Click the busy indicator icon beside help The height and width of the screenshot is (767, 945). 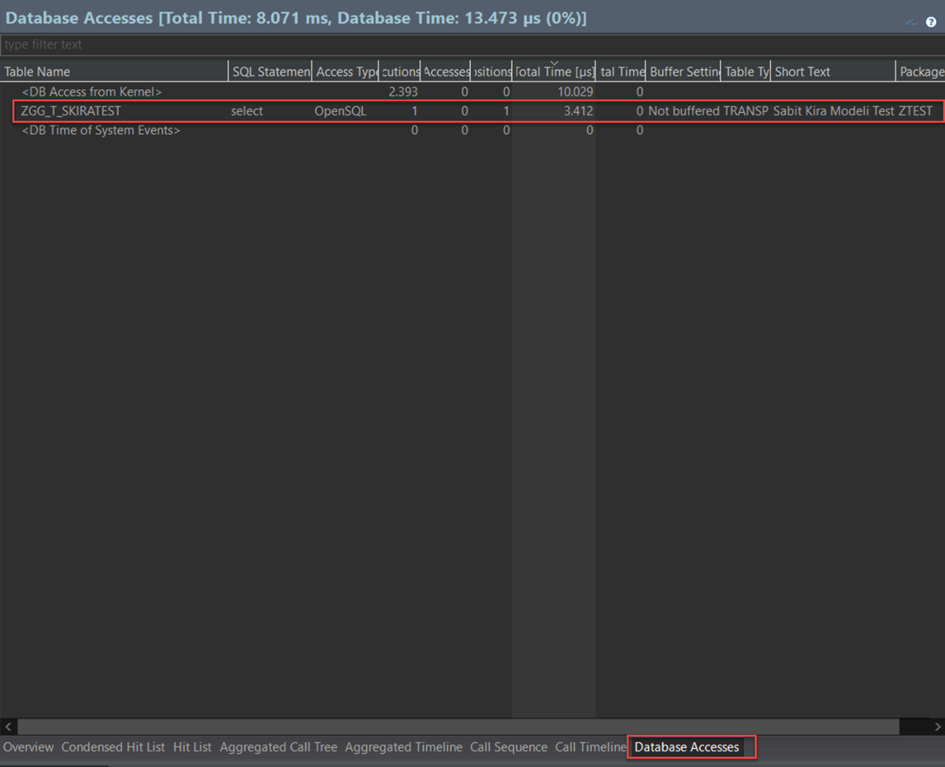[912, 22]
